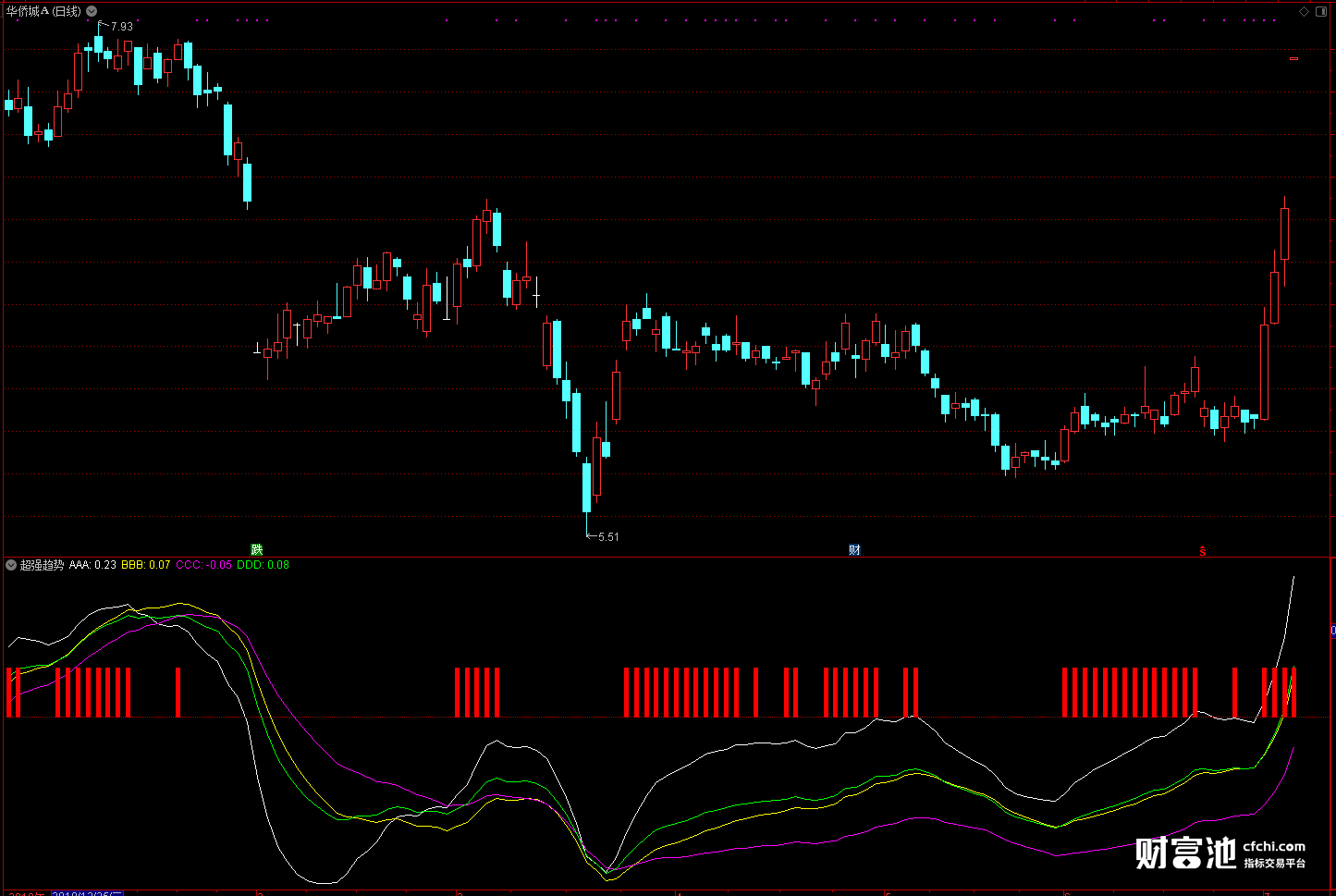1336x896 pixels.
Task: Click the 7.93 high price label
Action: (122, 27)
